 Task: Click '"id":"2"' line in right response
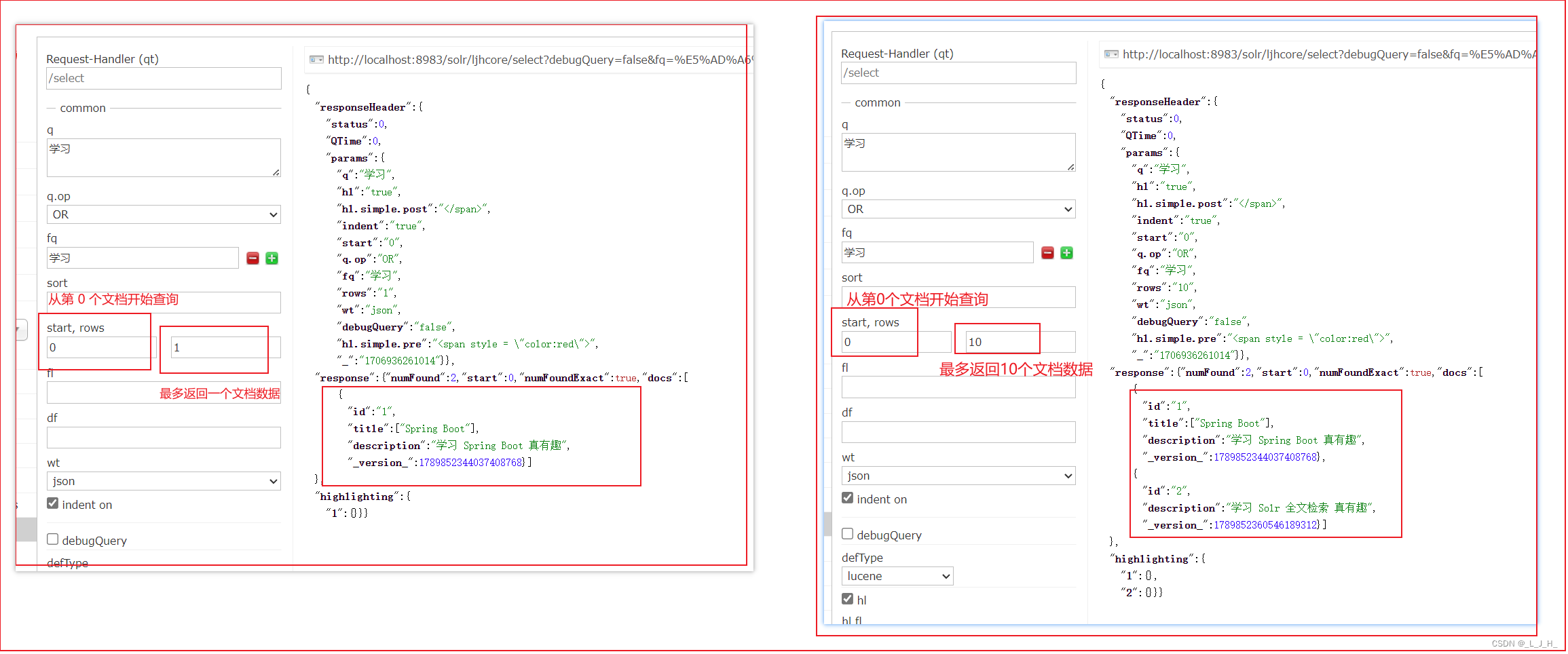click(1166, 491)
